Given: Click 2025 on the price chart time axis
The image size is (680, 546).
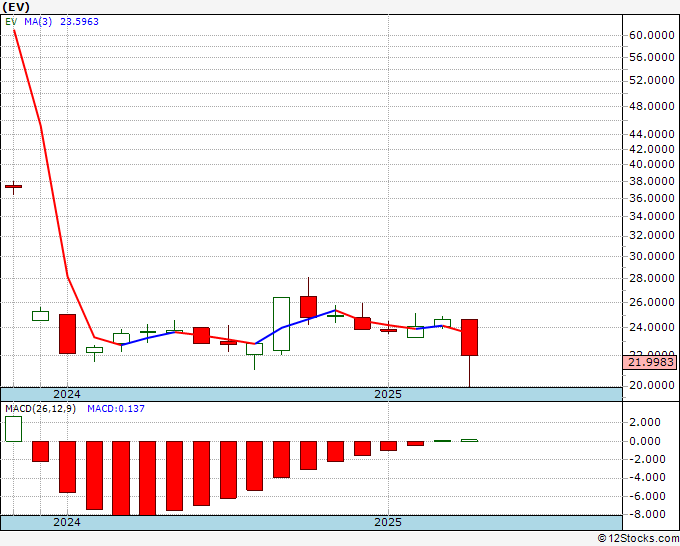Looking at the screenshot, I should [388, 394].
